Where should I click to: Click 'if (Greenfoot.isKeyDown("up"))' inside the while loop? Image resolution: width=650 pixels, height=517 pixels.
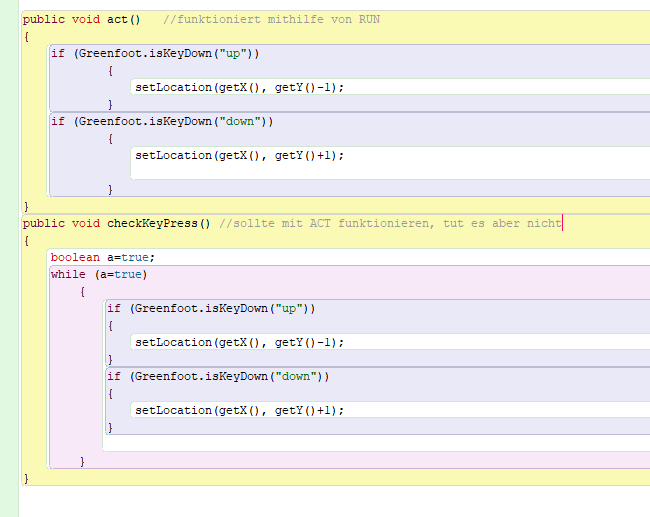pyautogui.click(x=211, y=308)
